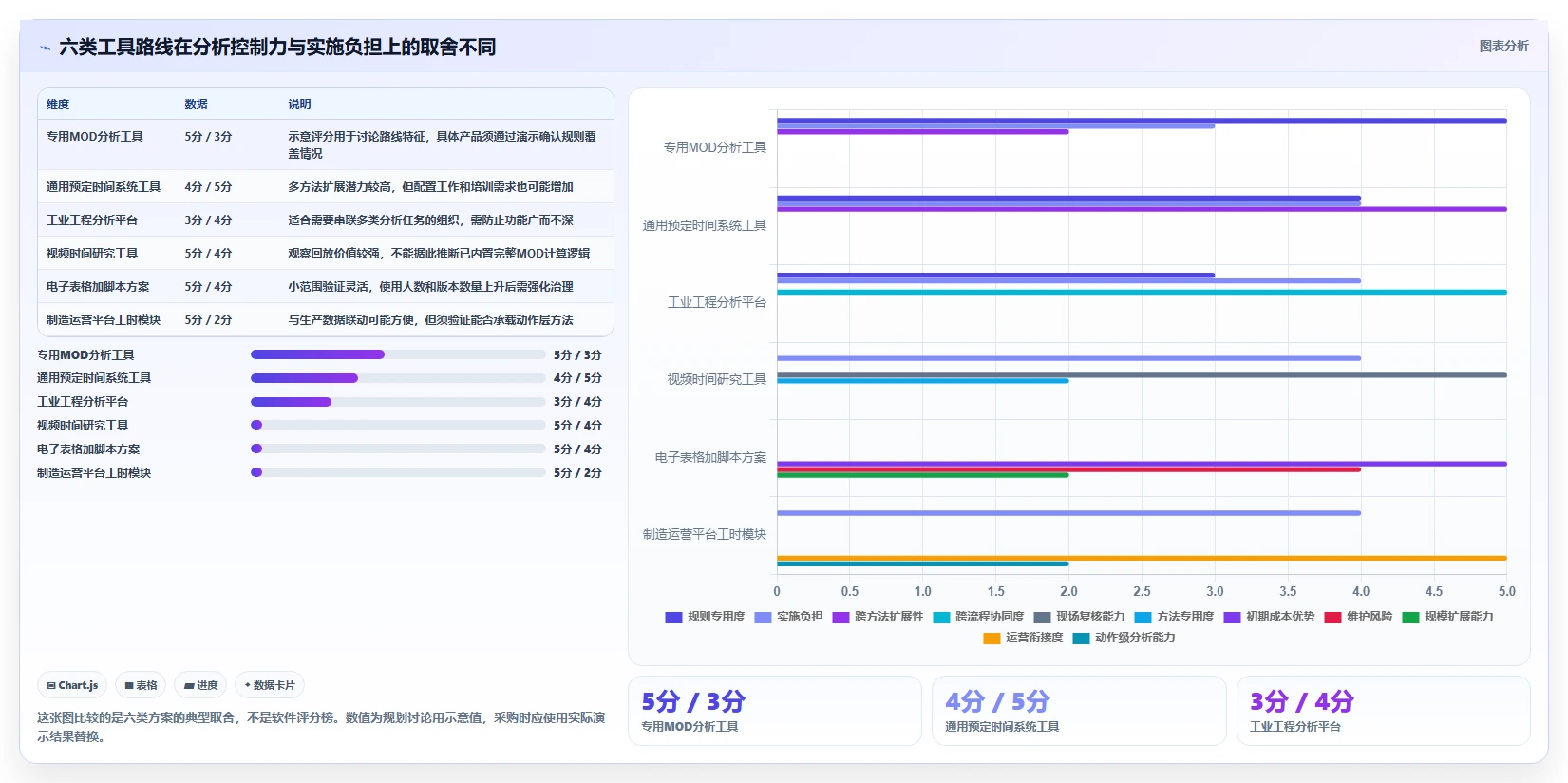Click the description starting 观察回放价值较强
1568x783 pixels.
(x=439, y=254)
